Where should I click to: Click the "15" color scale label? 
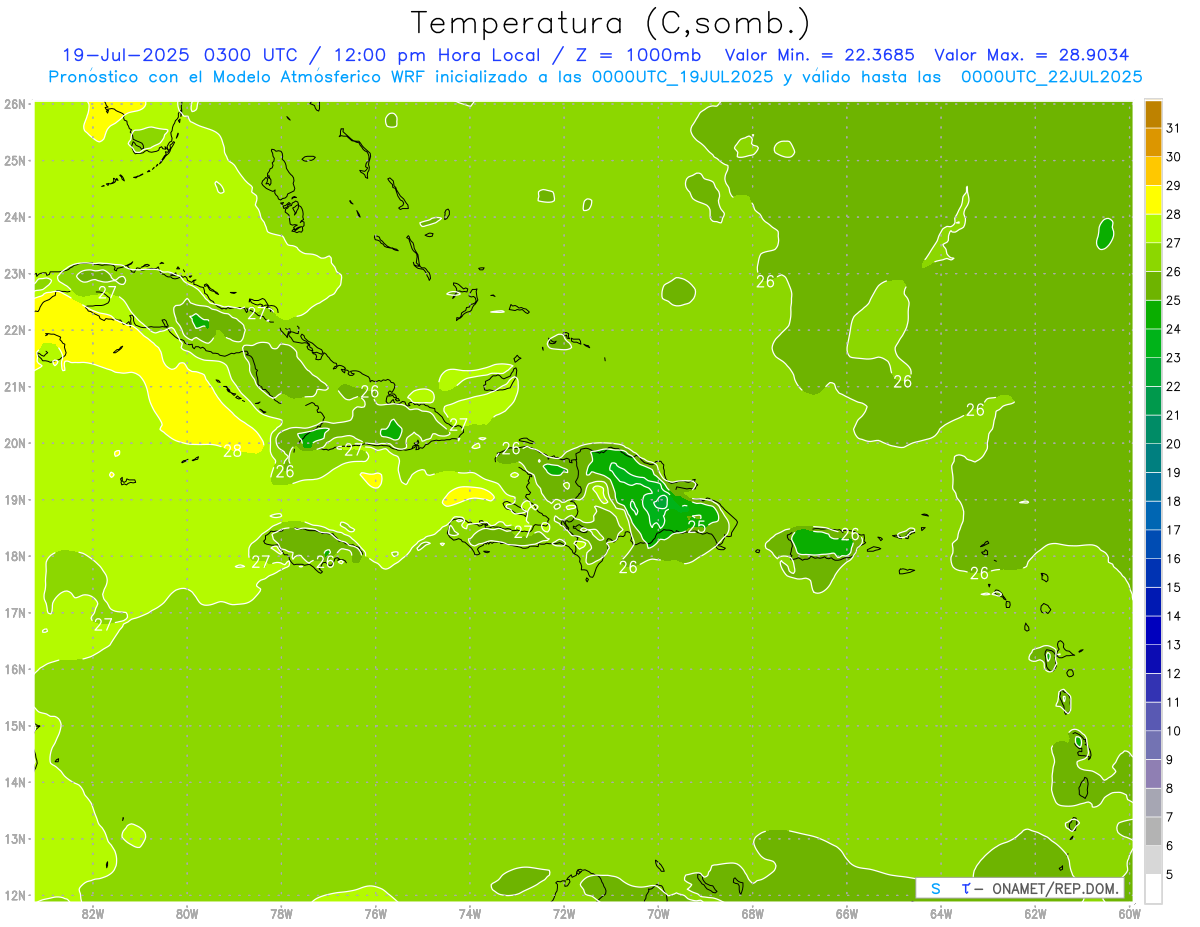1174,587
